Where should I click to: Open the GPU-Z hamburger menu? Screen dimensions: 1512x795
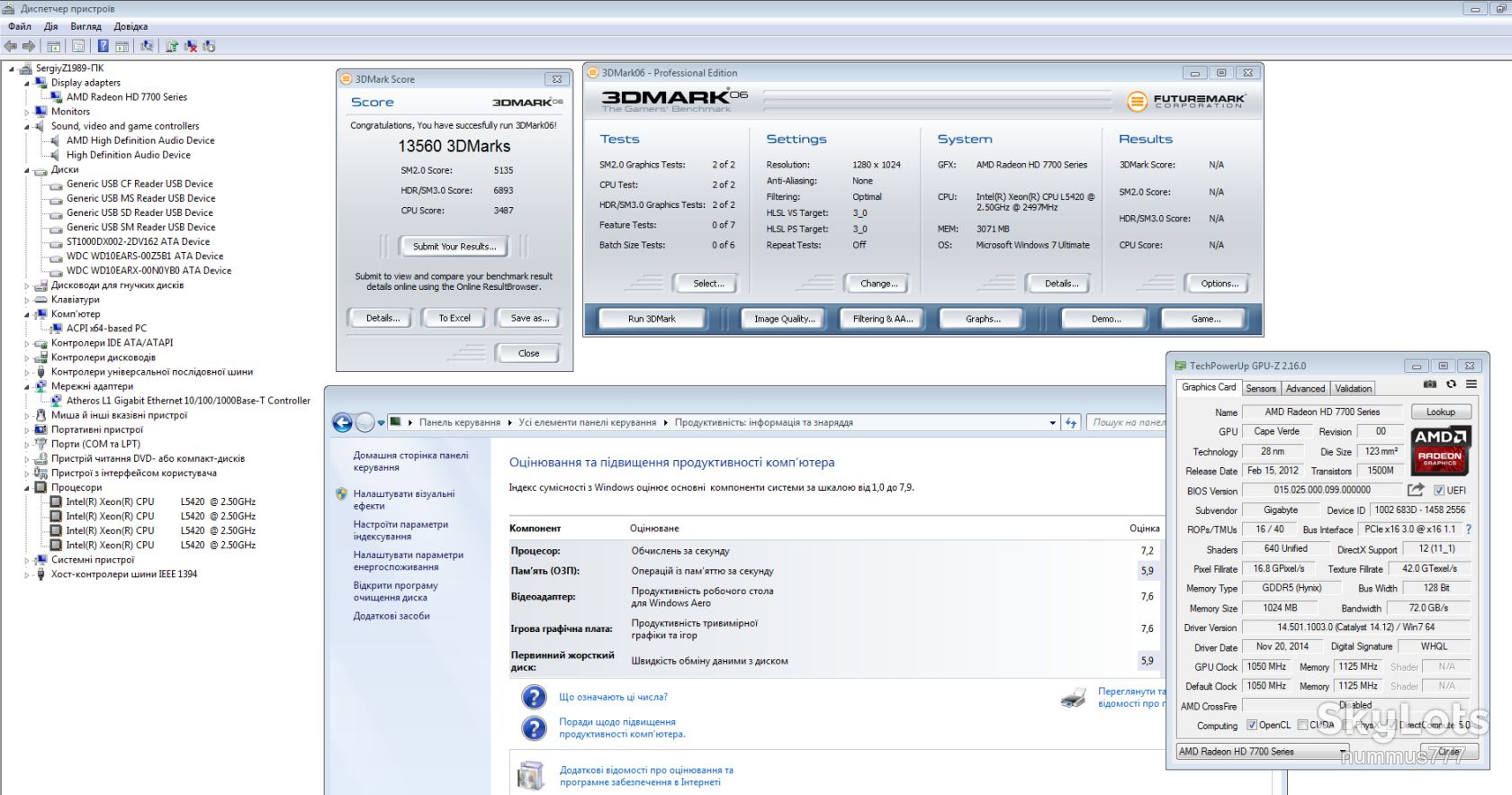tap(1471, 384)
